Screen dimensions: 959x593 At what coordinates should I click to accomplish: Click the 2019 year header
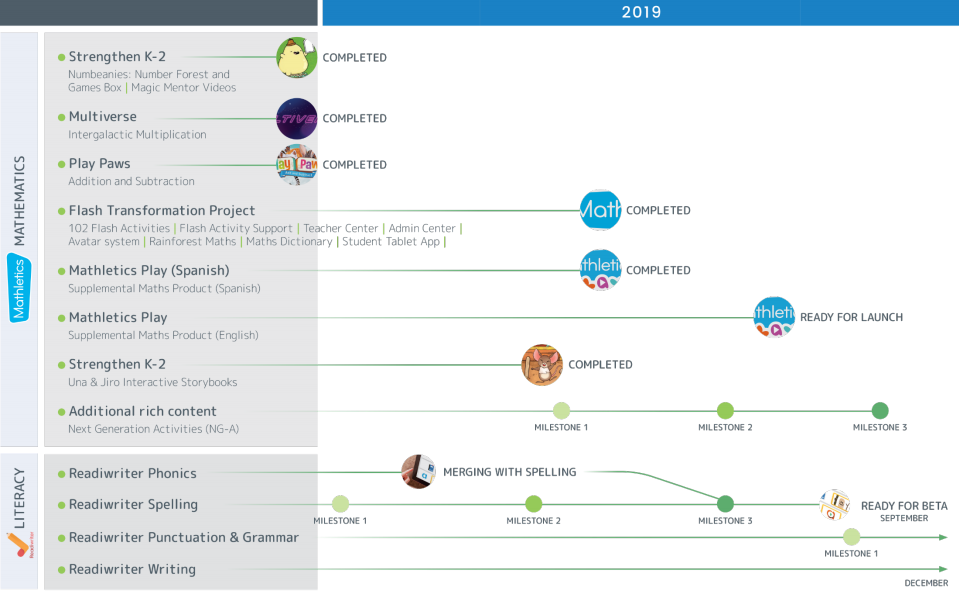(641, 12)
